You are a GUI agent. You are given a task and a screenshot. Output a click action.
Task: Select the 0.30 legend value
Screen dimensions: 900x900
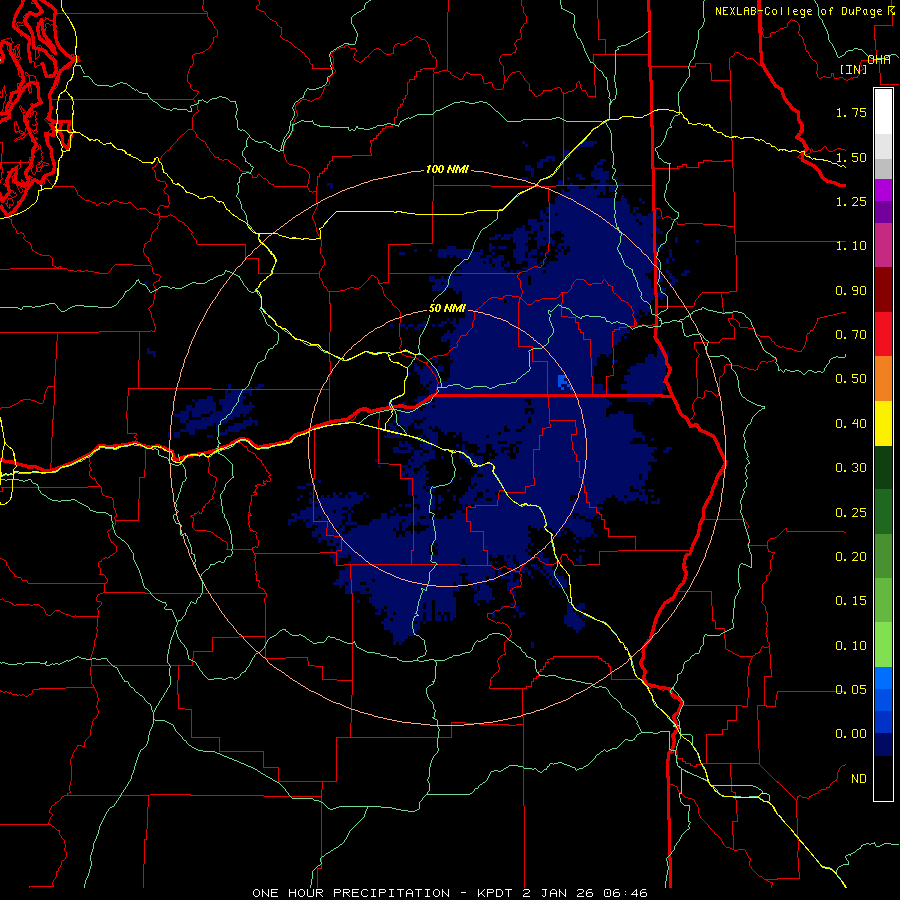[x=851, y=468]
